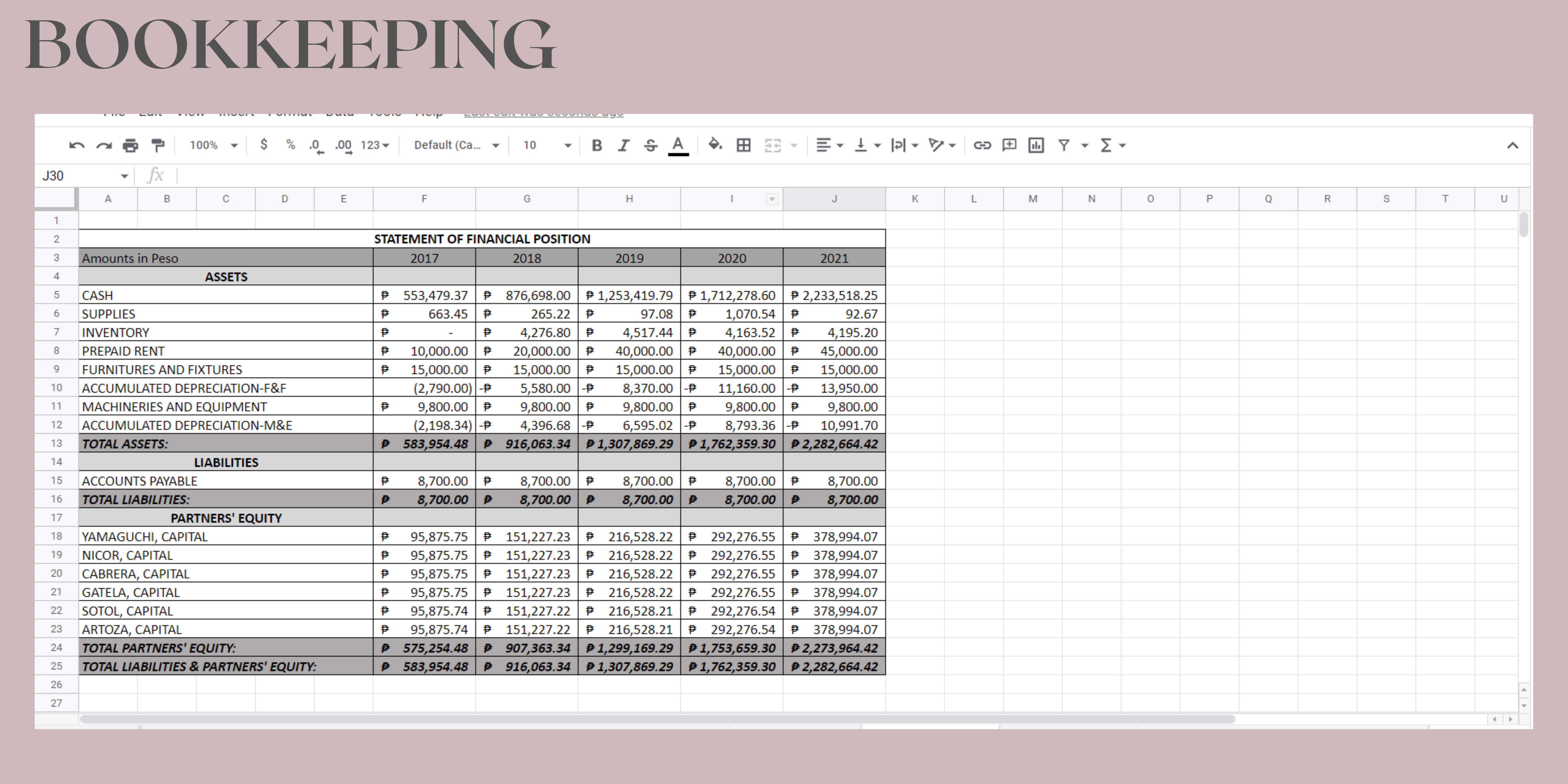This screenshot has width=1568, height=784.
Task: Select the 2019 year header cell
Action: (629, 258)
